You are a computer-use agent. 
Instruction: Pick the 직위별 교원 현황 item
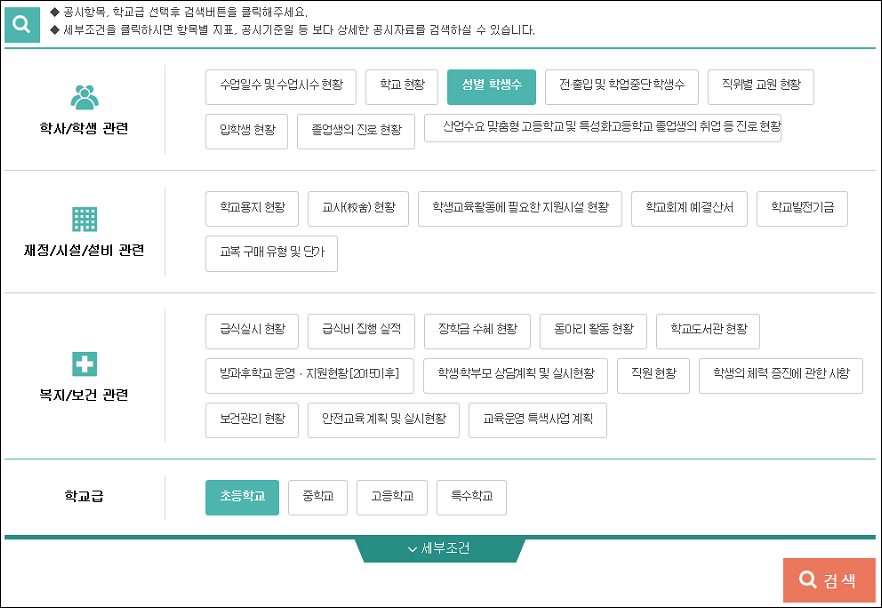[x=760, y=87]
